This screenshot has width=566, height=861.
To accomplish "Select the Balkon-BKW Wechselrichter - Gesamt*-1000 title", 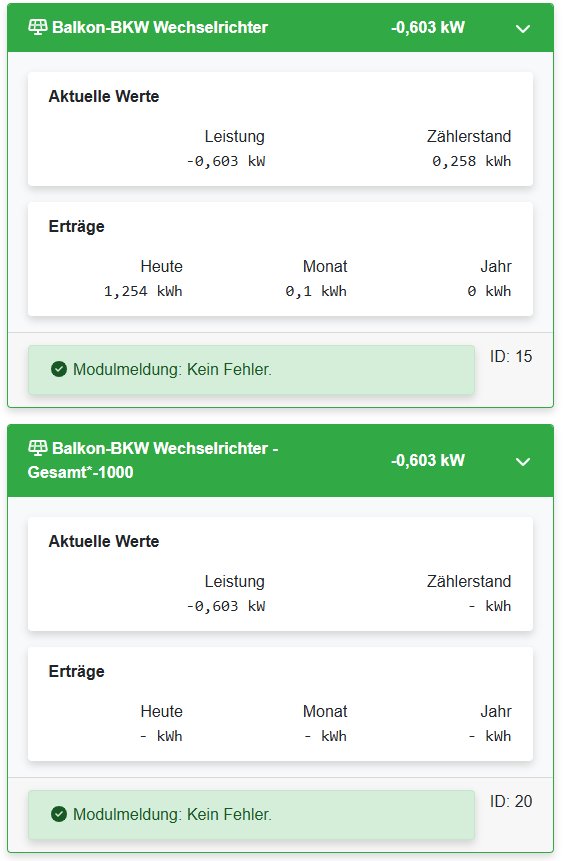I will pyautogui.click(x=153, y=460).
